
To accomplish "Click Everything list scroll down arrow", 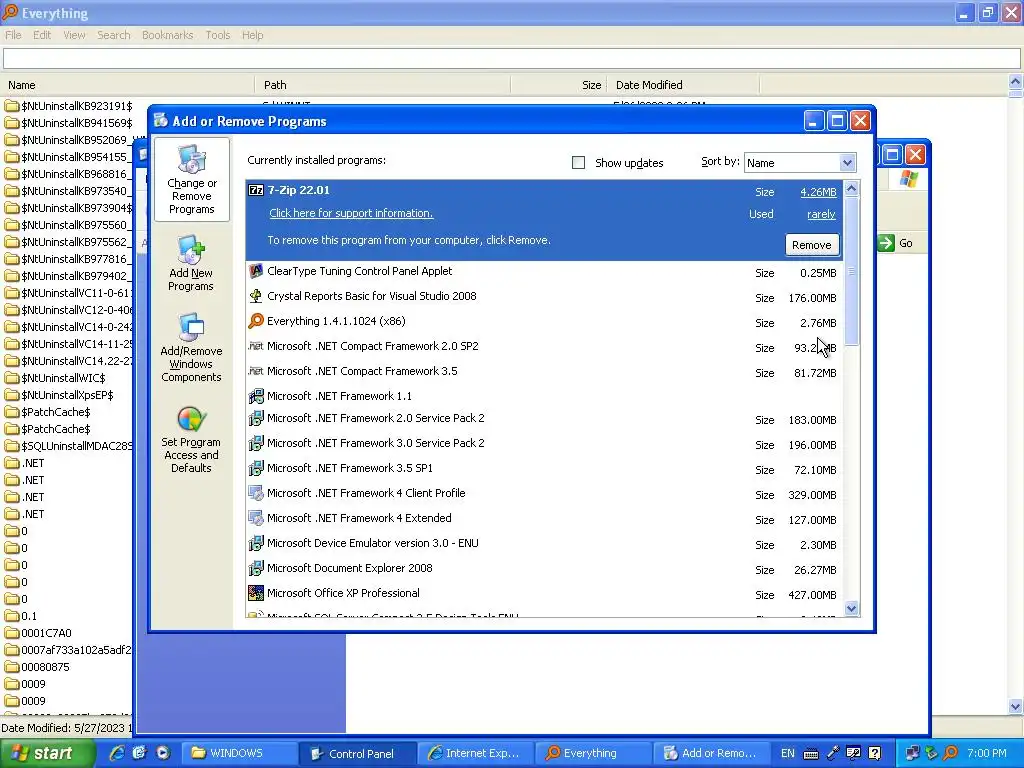I will click(x=1016, y=706).
